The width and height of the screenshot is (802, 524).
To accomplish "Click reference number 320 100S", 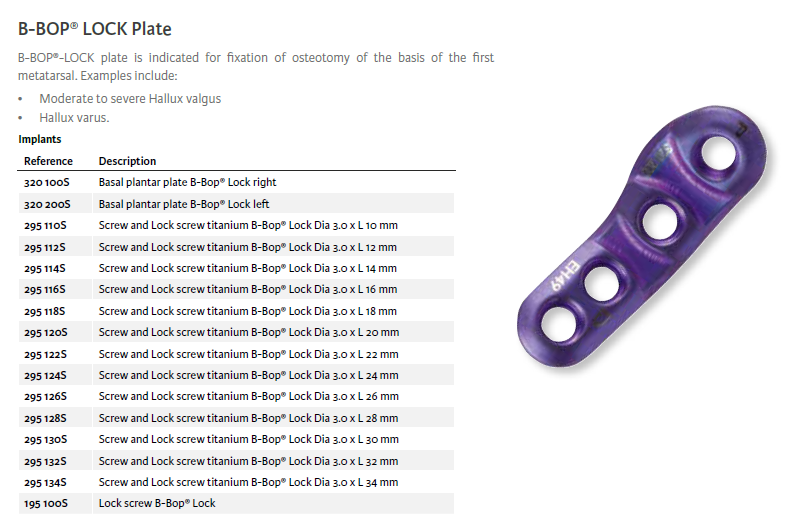I will 45,183.
